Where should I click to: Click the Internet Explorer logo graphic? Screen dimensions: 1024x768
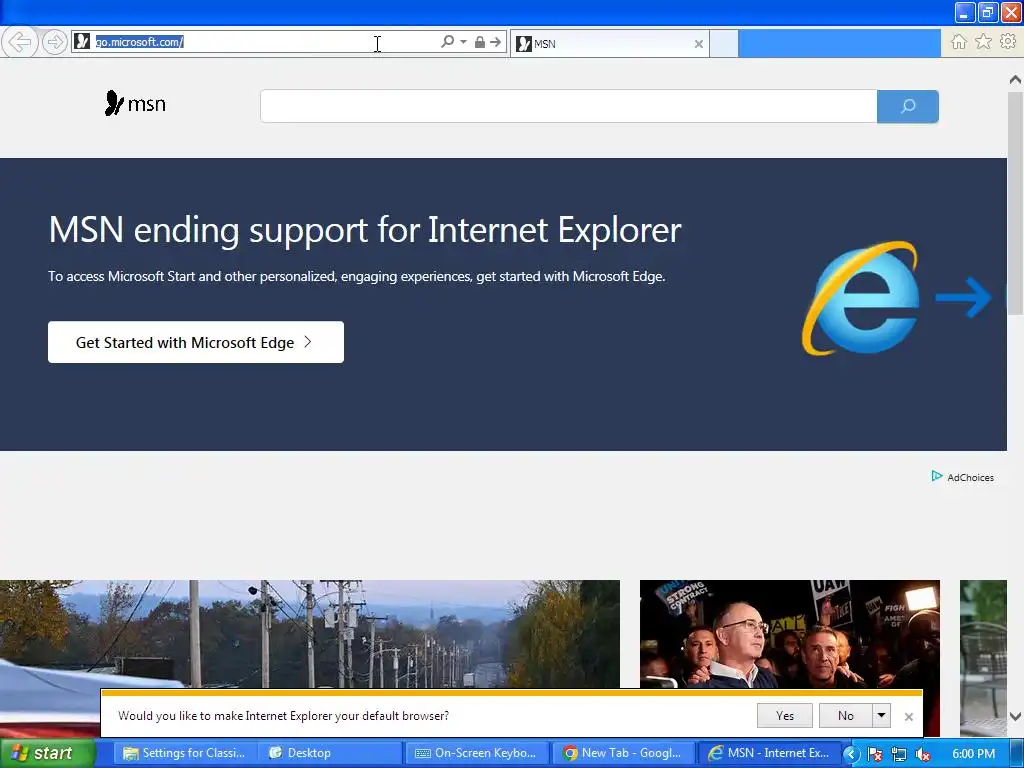click(862, 298)
